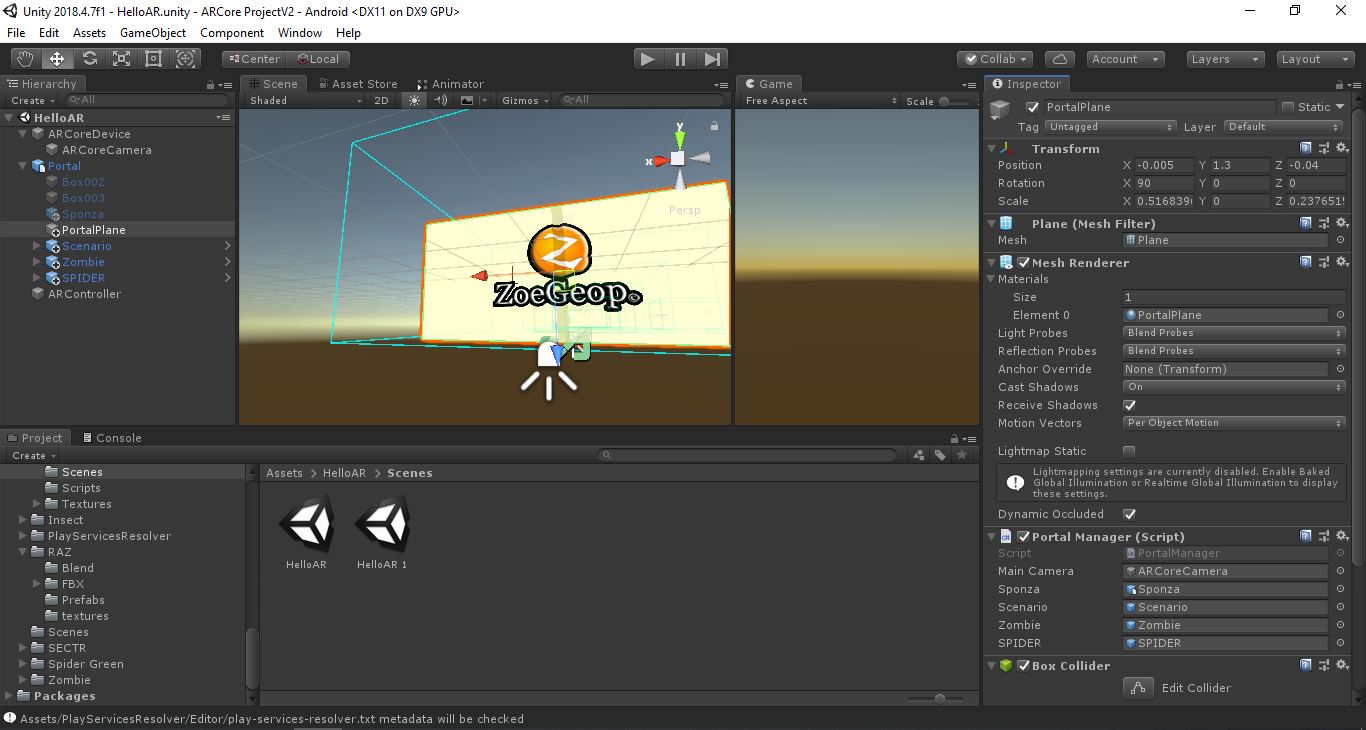Click the Edit Collider button

[x=1138, y=688]
